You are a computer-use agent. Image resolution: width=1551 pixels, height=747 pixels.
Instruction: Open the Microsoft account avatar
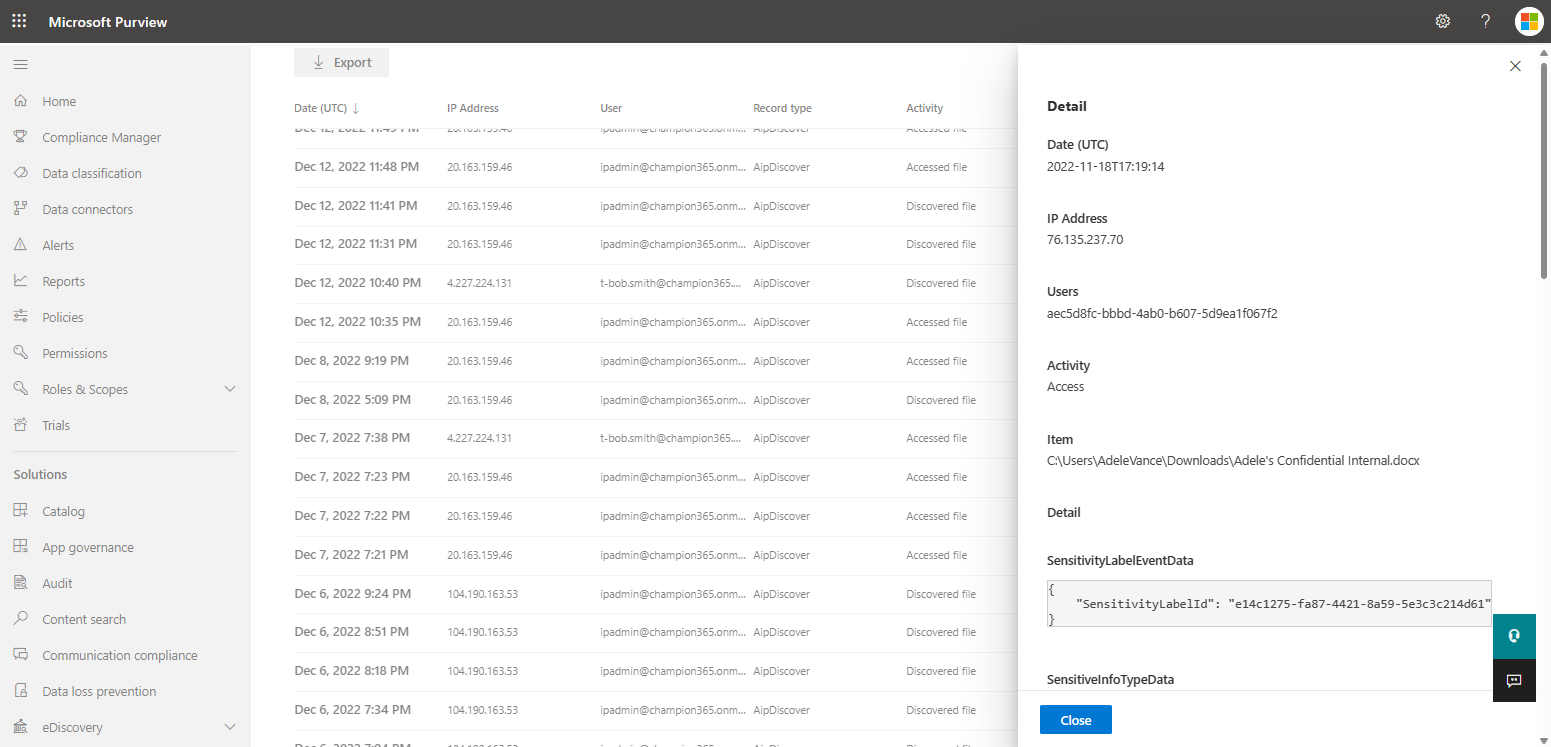coord(1529,21)
